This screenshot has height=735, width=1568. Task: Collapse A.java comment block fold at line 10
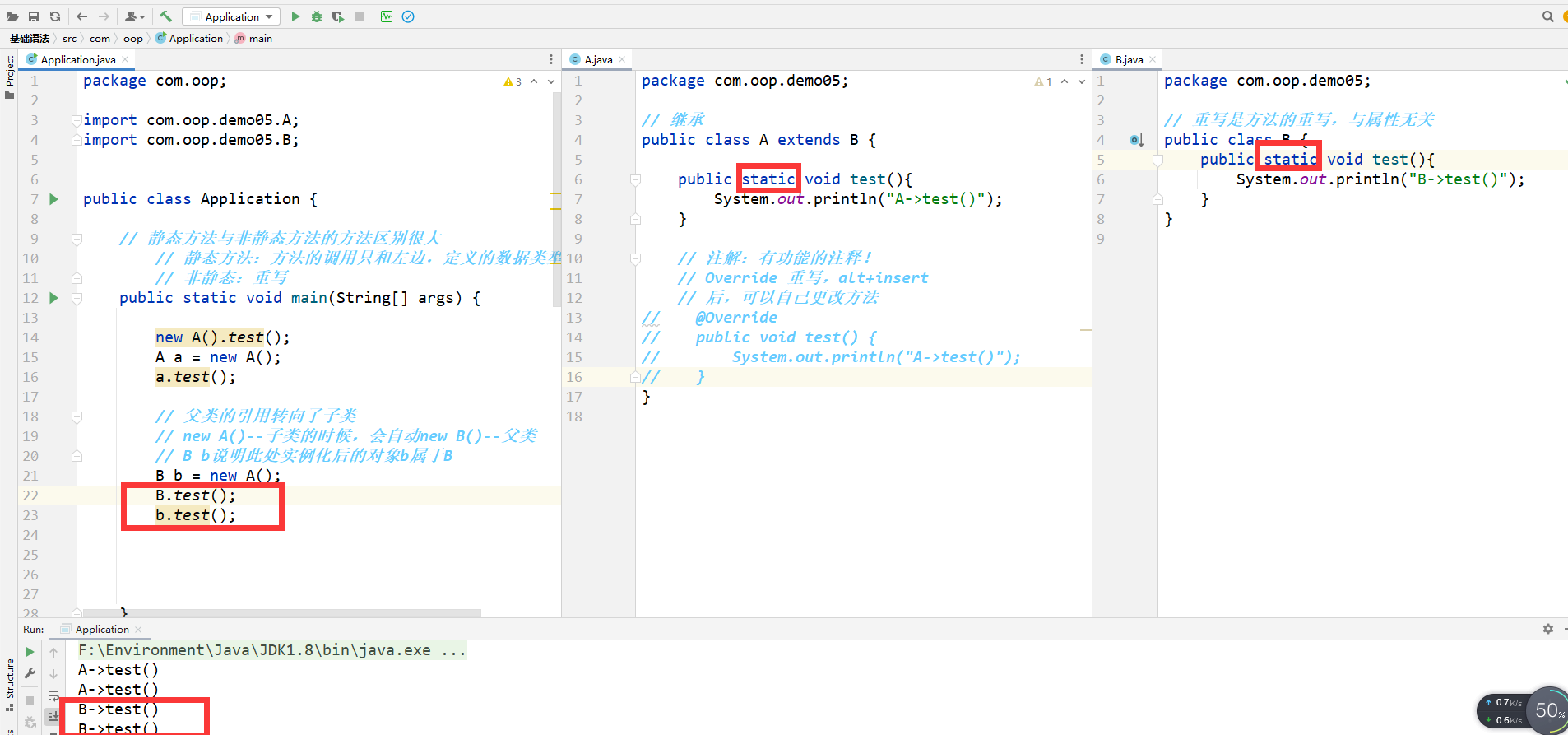635,258
